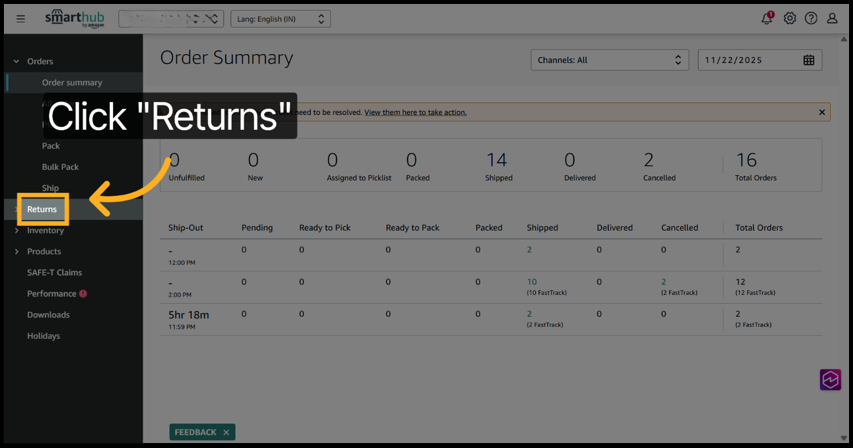Screen dimensions: 853x448
Task: Open settings gear icon
Action: (x=789, y=18)
